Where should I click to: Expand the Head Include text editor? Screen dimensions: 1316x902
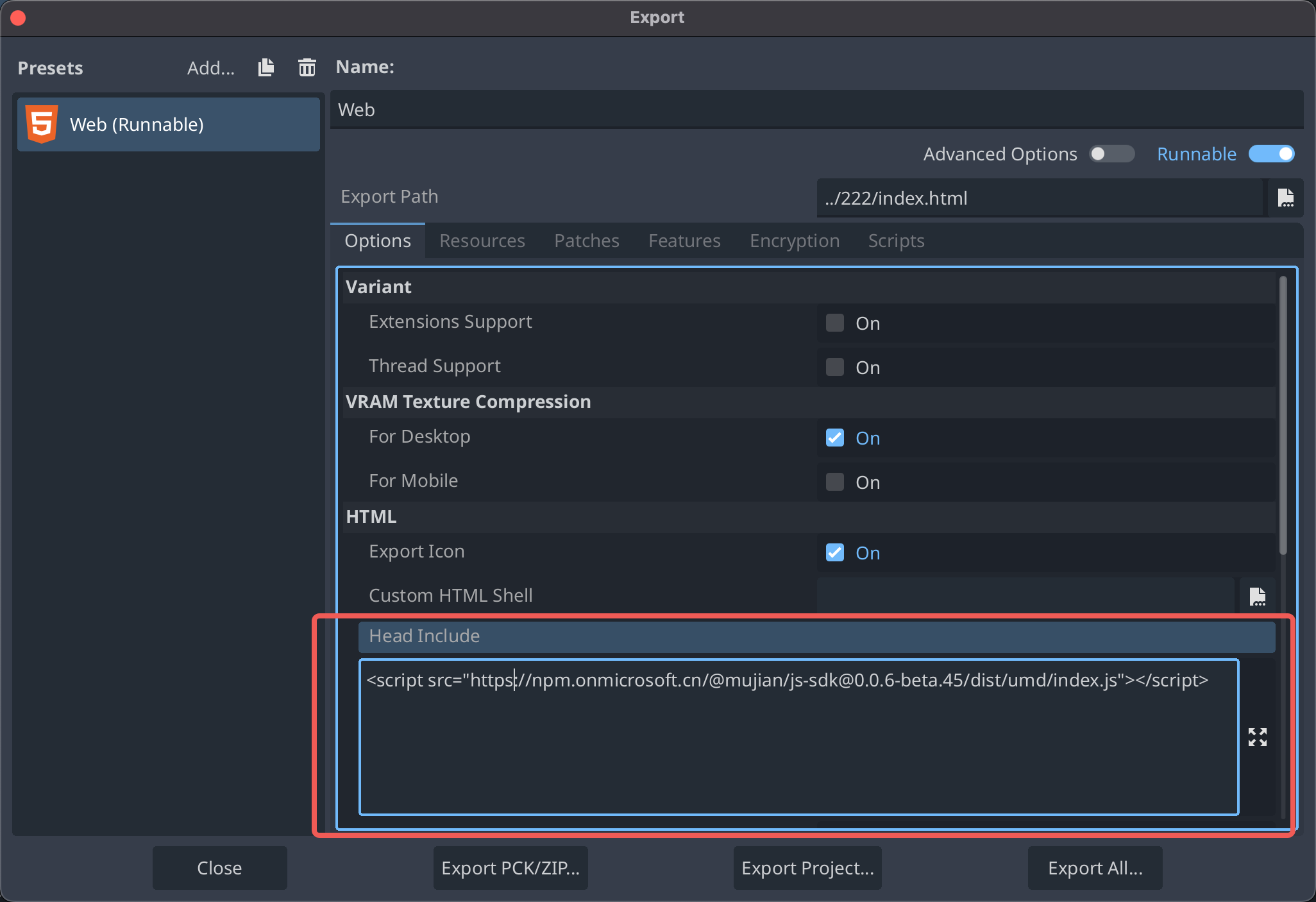pos(1257,737)
